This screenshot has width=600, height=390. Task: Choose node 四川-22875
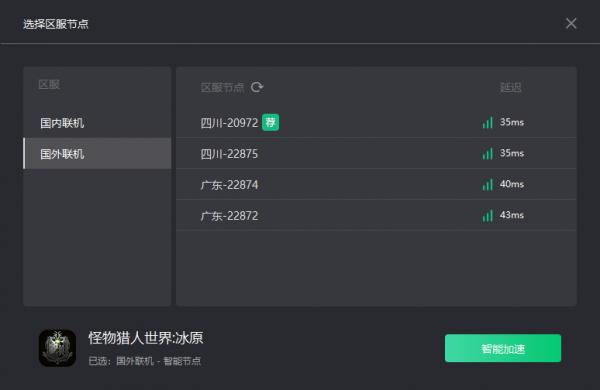click(376, 153)
